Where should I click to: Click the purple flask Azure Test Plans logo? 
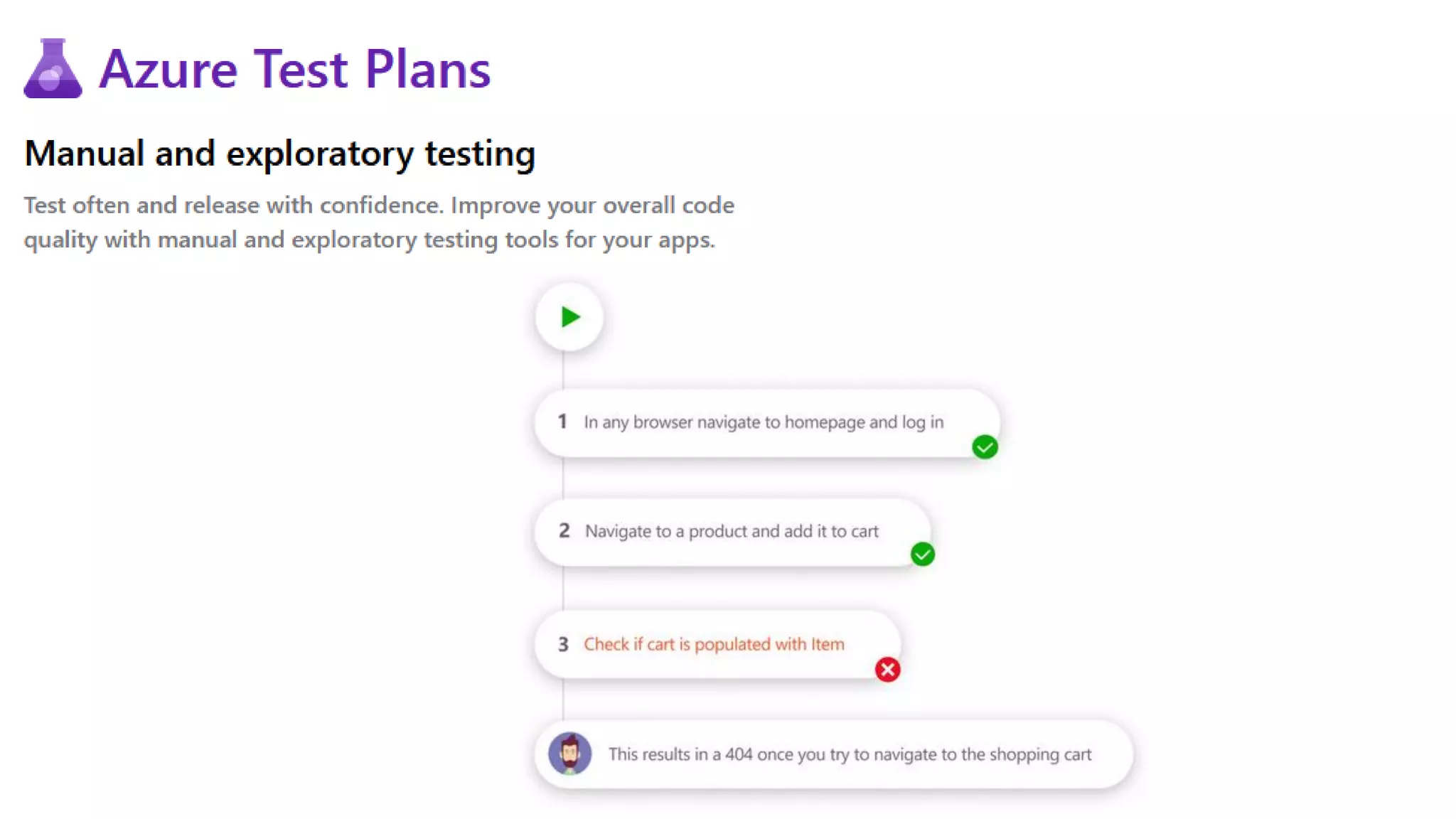[x=53, y=68]
